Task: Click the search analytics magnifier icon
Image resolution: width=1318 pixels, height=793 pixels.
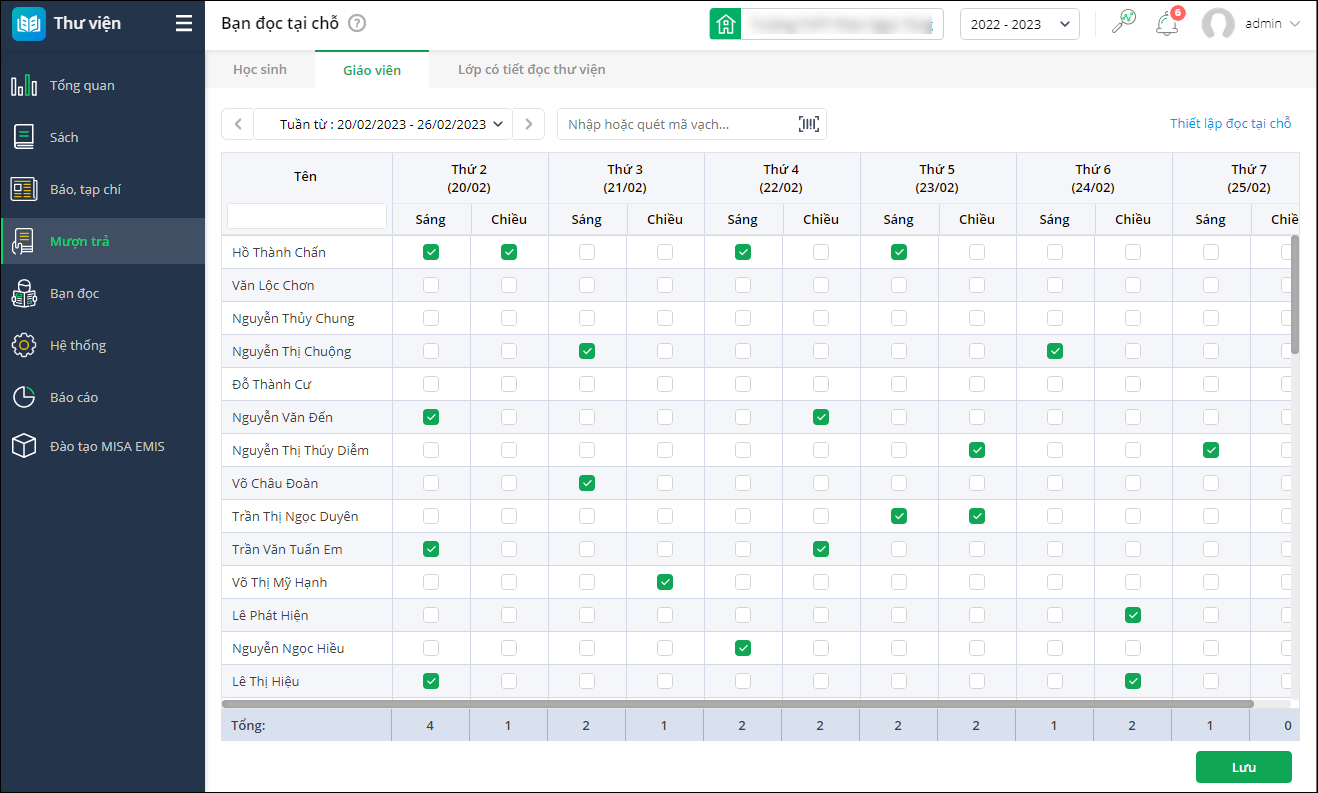Action: (x=1124, y=23)
